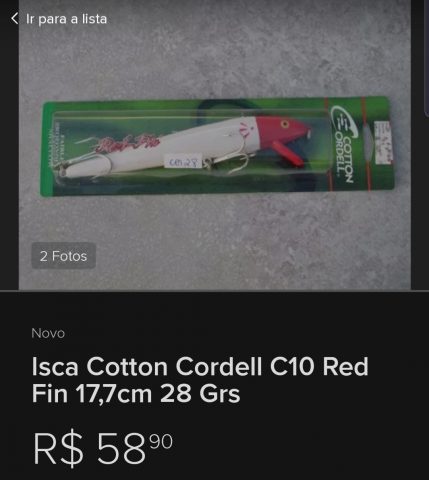Tap the back chevron arrow icon

pyautogui.click(x=14, y=19)
